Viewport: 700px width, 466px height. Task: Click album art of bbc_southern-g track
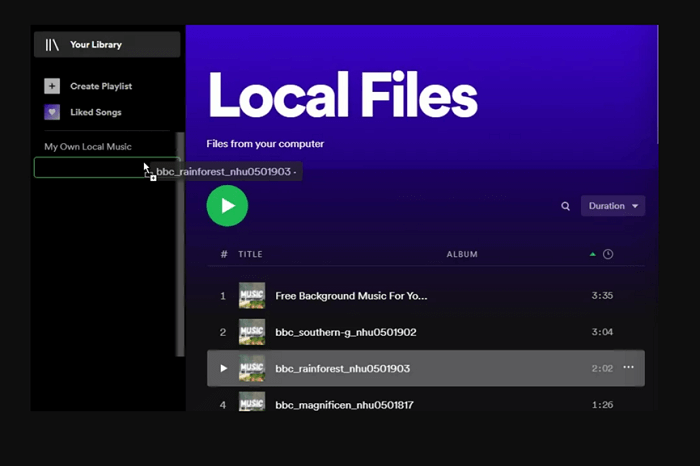(252, 332)
